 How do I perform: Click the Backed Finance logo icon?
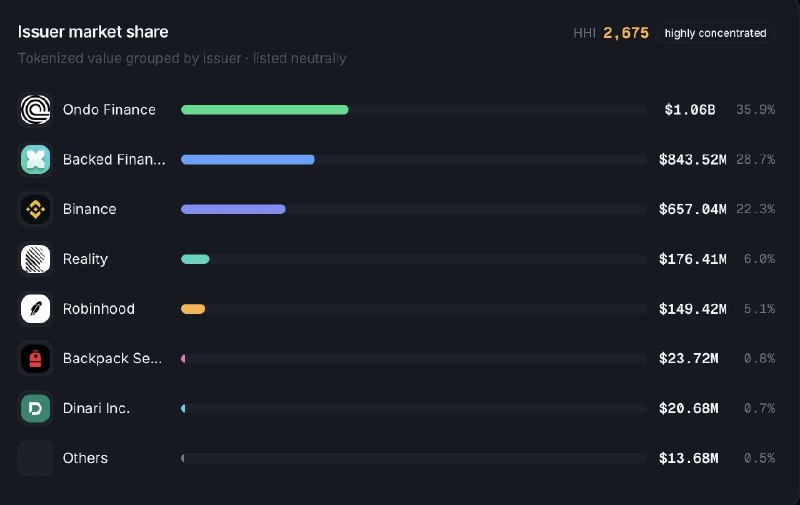pos(35,160)
